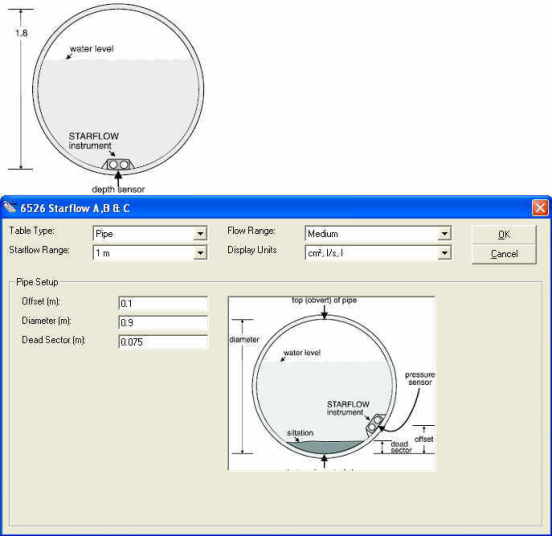The height and width of the screenshot is (536, 552).
Task: Click the 'cm², l/s, l' Display Units value
Action: 325,253
